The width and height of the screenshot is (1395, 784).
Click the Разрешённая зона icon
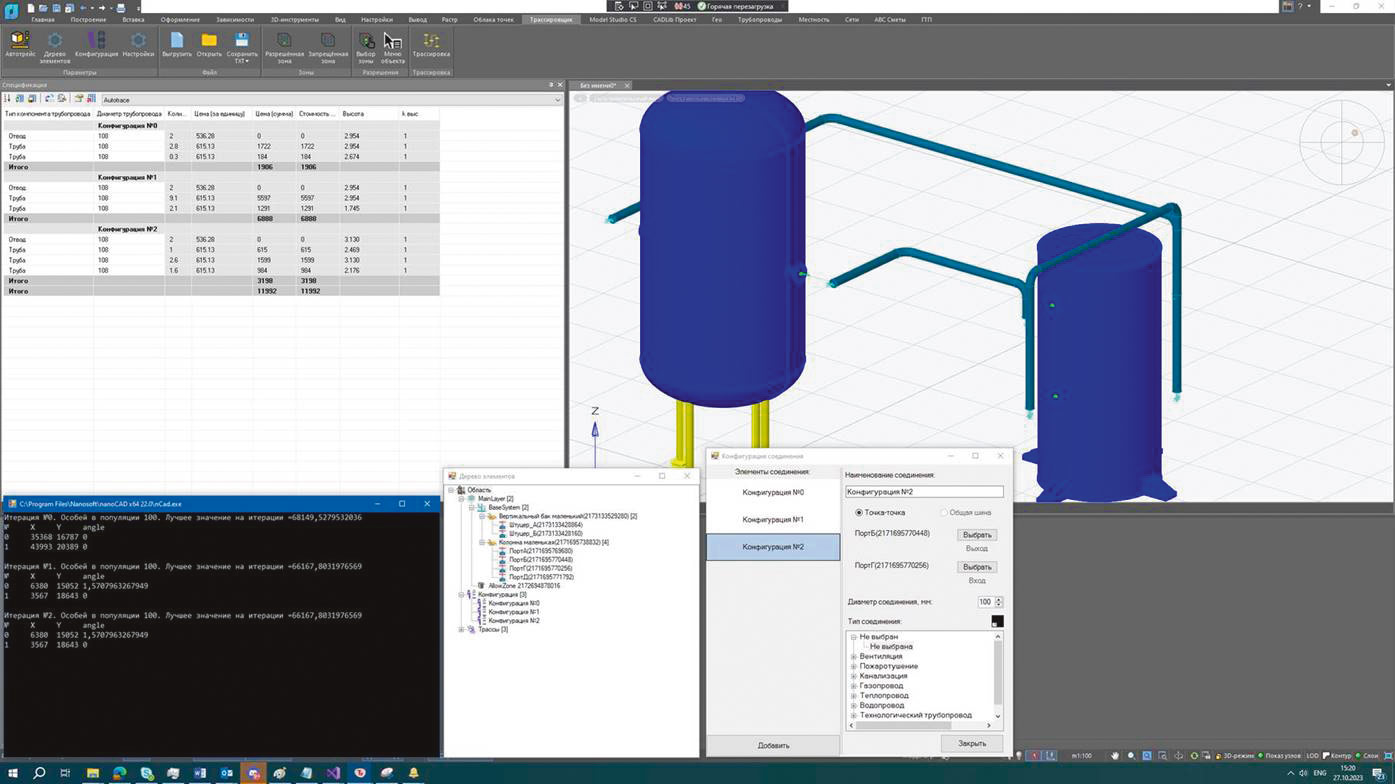(x=284, y=46)
